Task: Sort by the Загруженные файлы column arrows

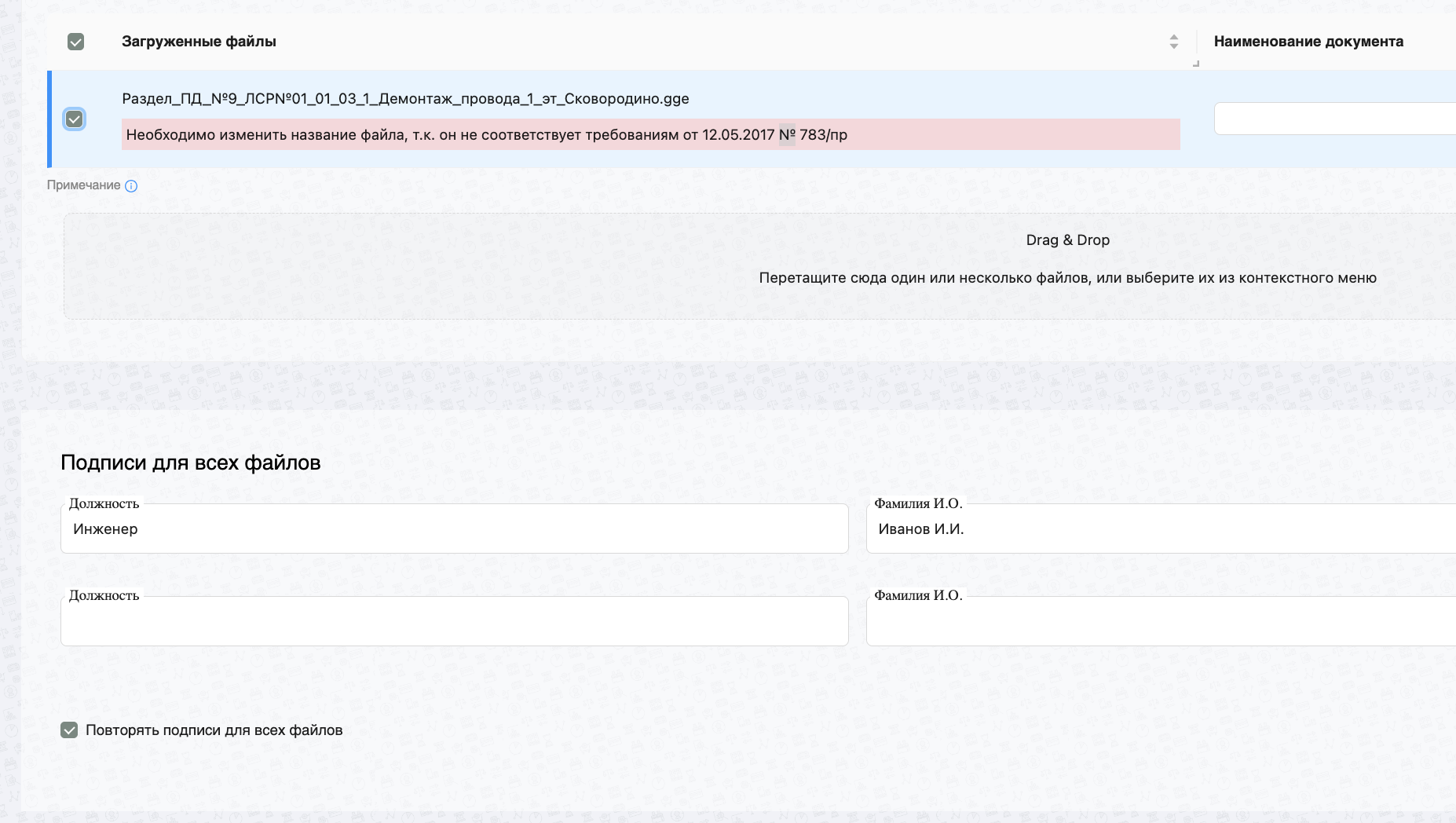Action: point(1173,42)
